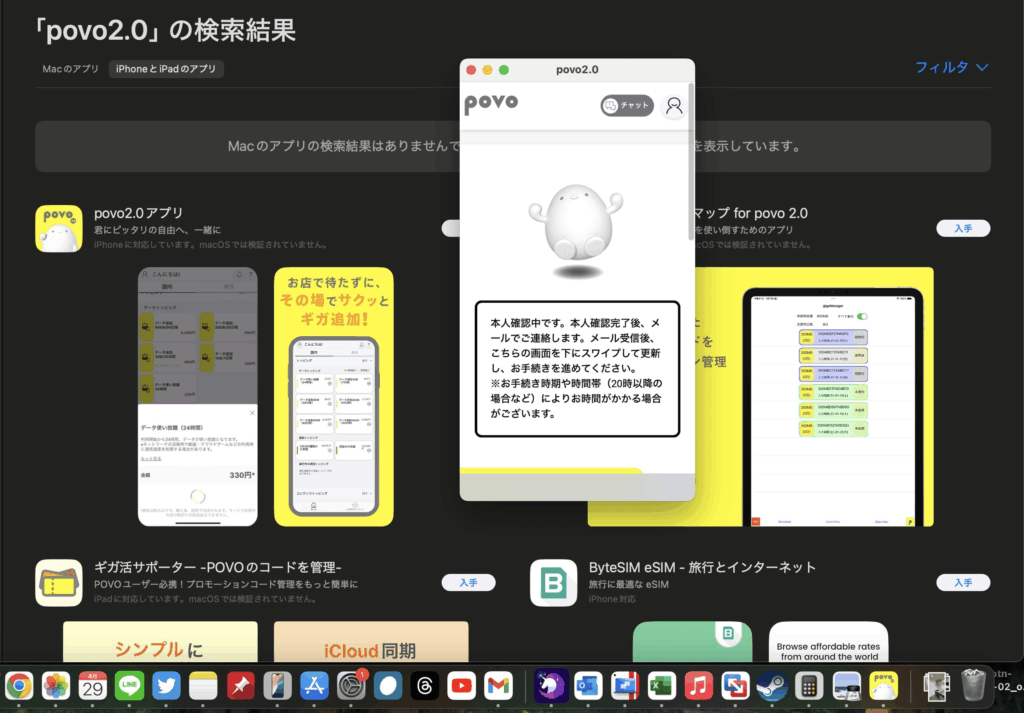Open Preview from the Dock
This screenshot has width=1024, height=713.
[x=846, y=686]
